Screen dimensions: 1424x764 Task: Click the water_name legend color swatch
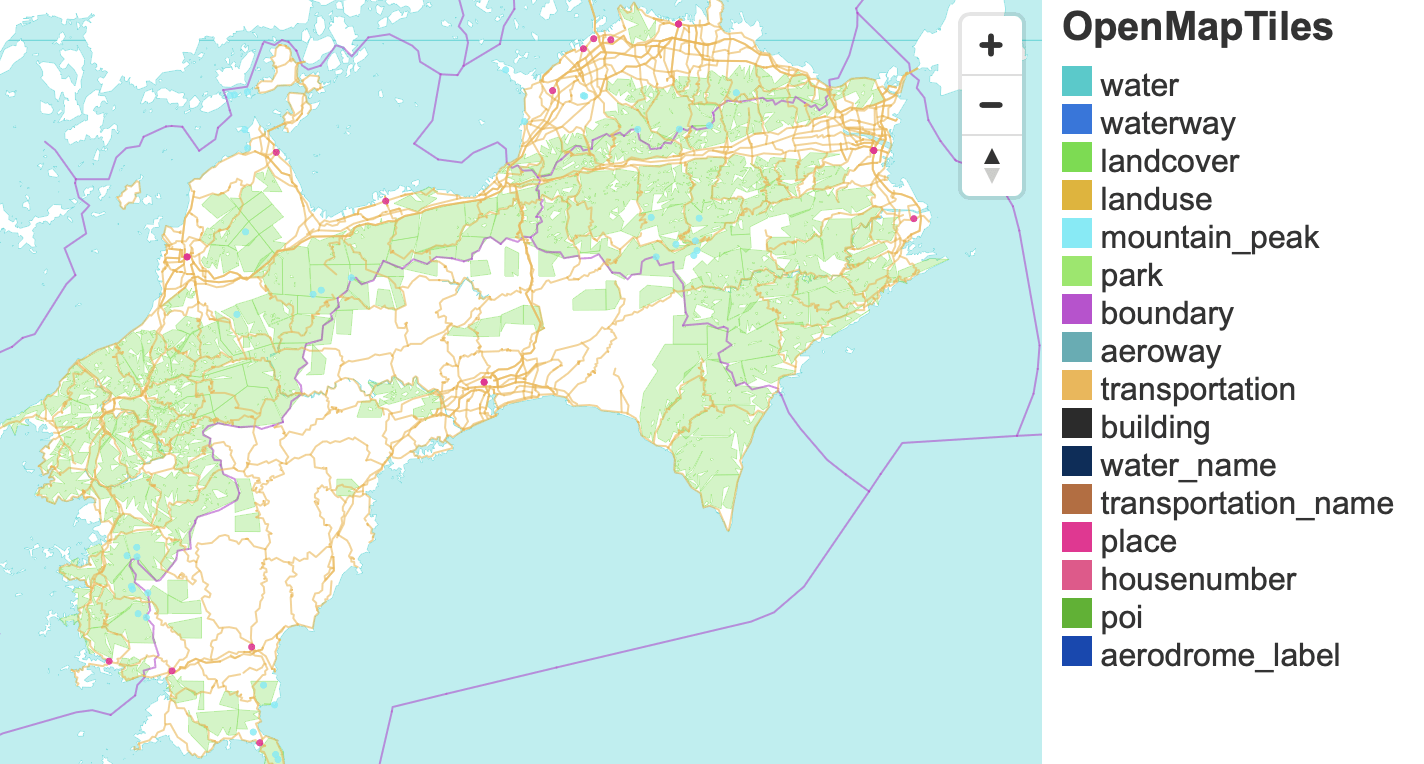1077,462
